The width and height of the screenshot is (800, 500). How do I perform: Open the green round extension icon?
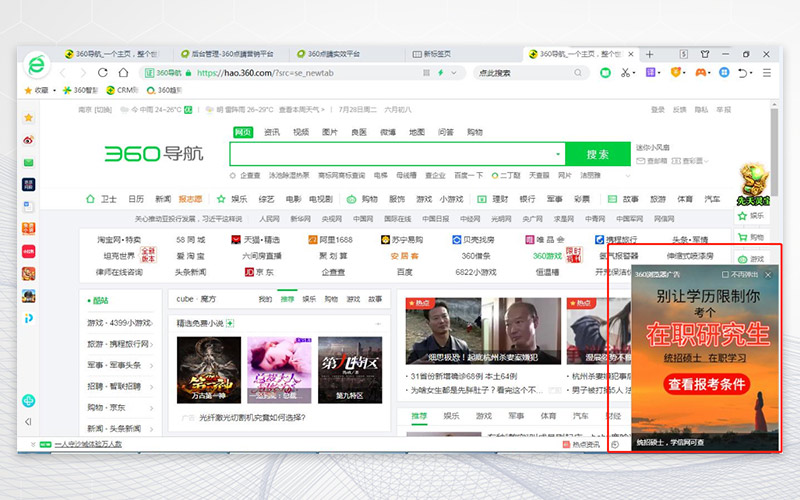[x=605, y=73]
